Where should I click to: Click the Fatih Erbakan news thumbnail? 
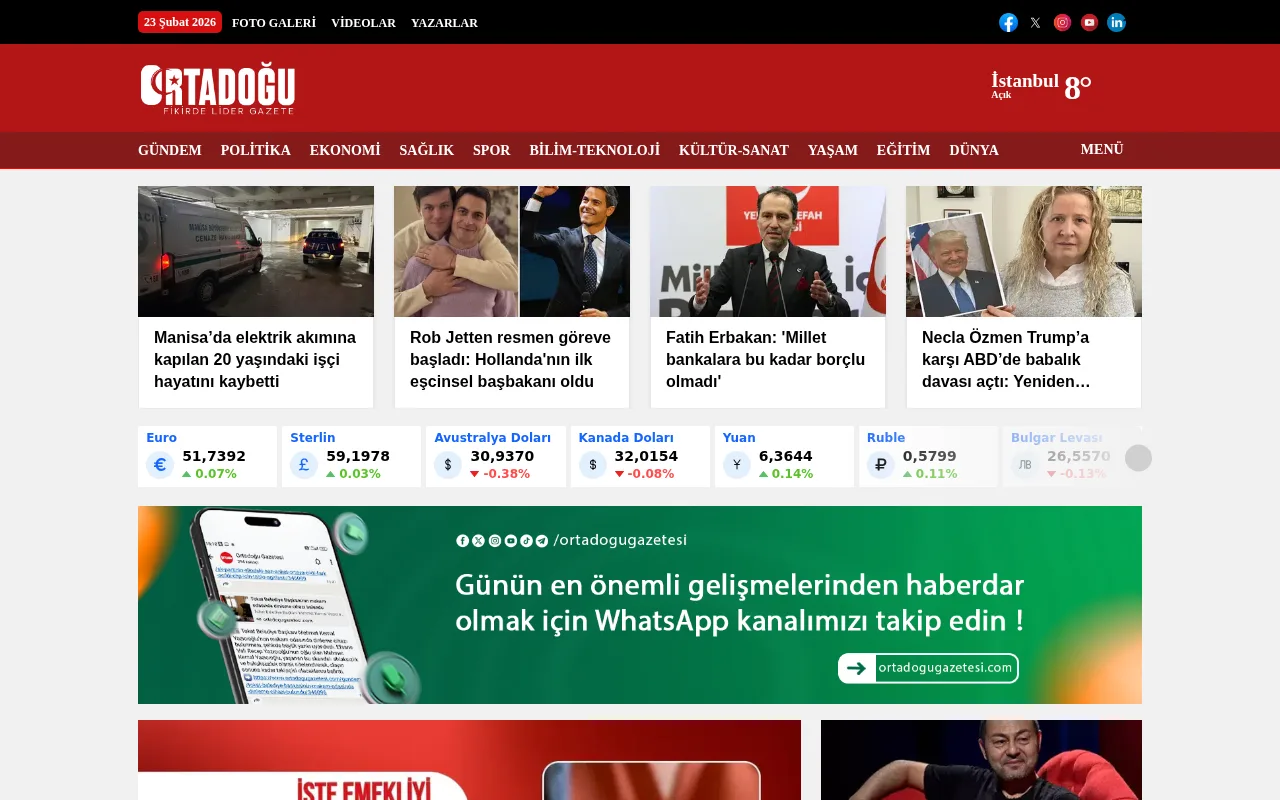(767, 251)
